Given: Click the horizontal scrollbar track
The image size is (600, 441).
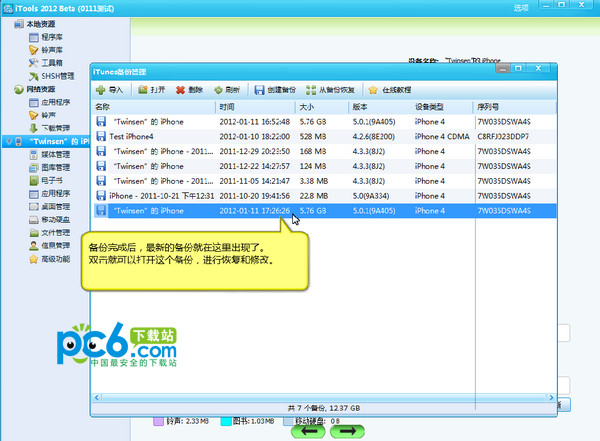Looking at the screenshot, I should [x=324, y=397].
